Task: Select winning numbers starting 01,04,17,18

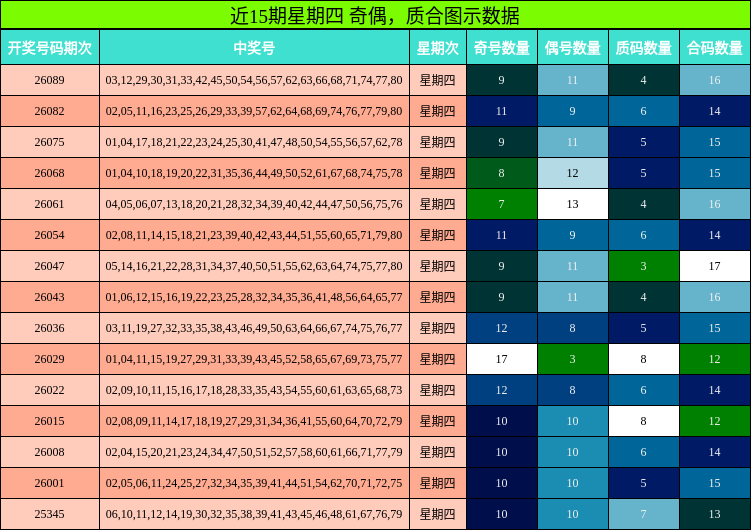Action: 254,142
